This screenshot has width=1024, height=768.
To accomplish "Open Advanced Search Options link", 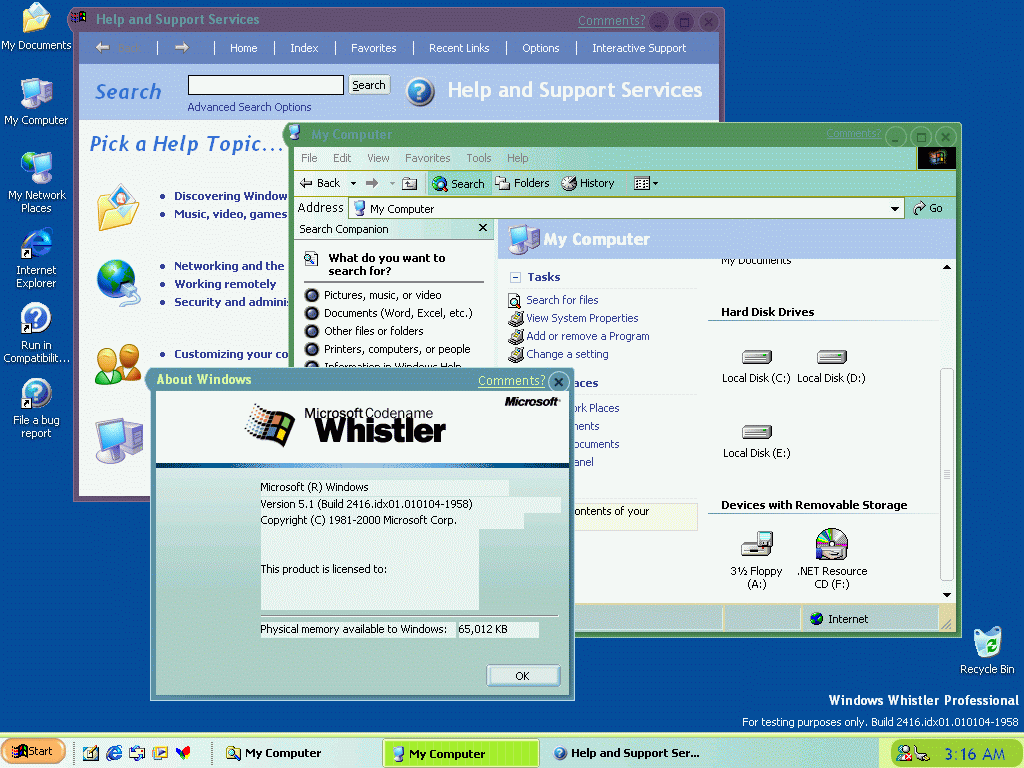I will tap(249, 107).
